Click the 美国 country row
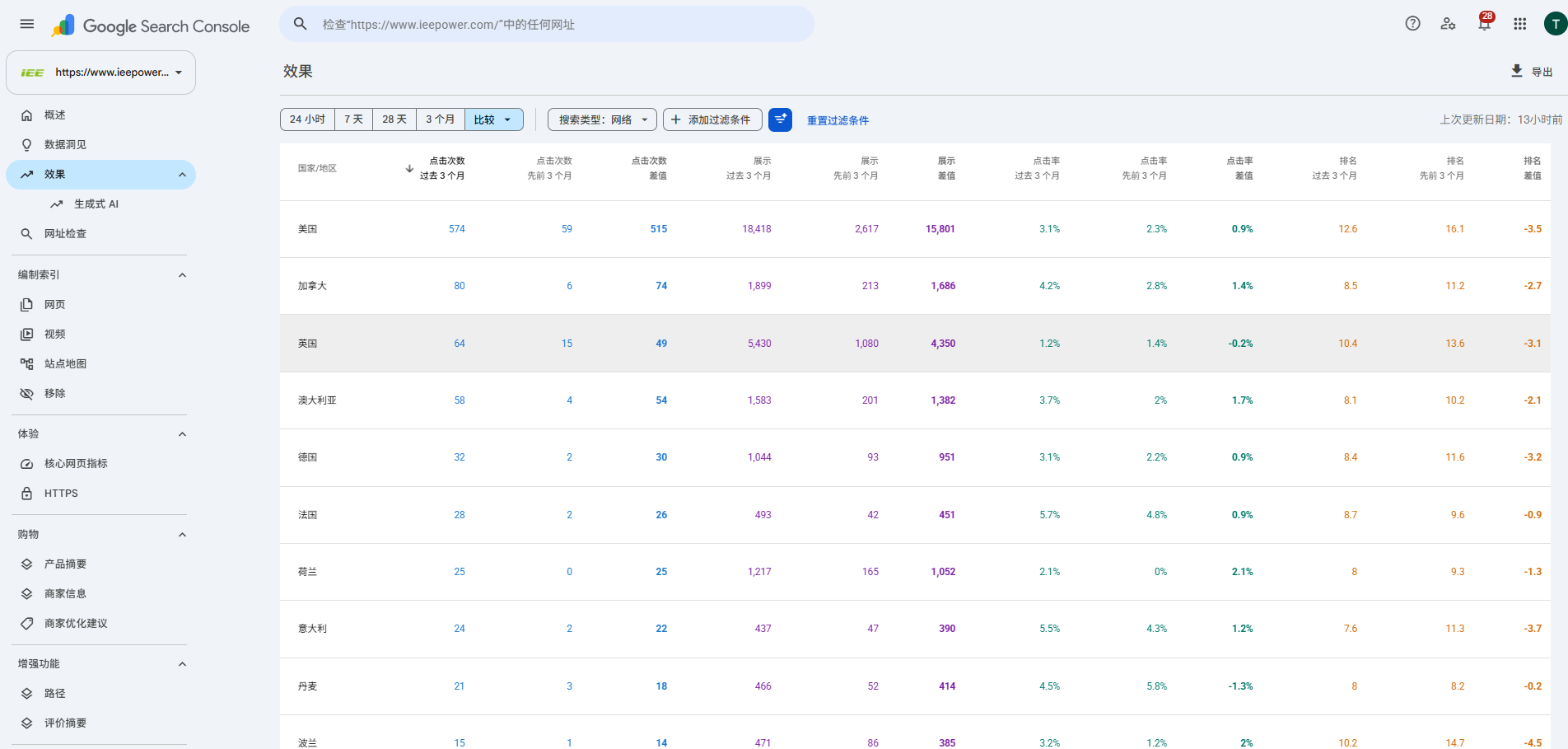Screen dimensions: 1568x749 pyautogui.click(x=915, y=229)
